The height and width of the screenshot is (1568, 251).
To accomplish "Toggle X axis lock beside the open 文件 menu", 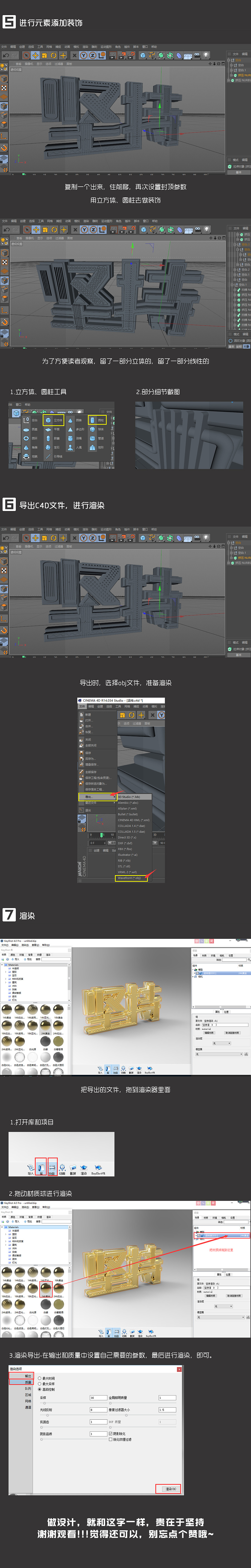I will (x=153, y=715).
